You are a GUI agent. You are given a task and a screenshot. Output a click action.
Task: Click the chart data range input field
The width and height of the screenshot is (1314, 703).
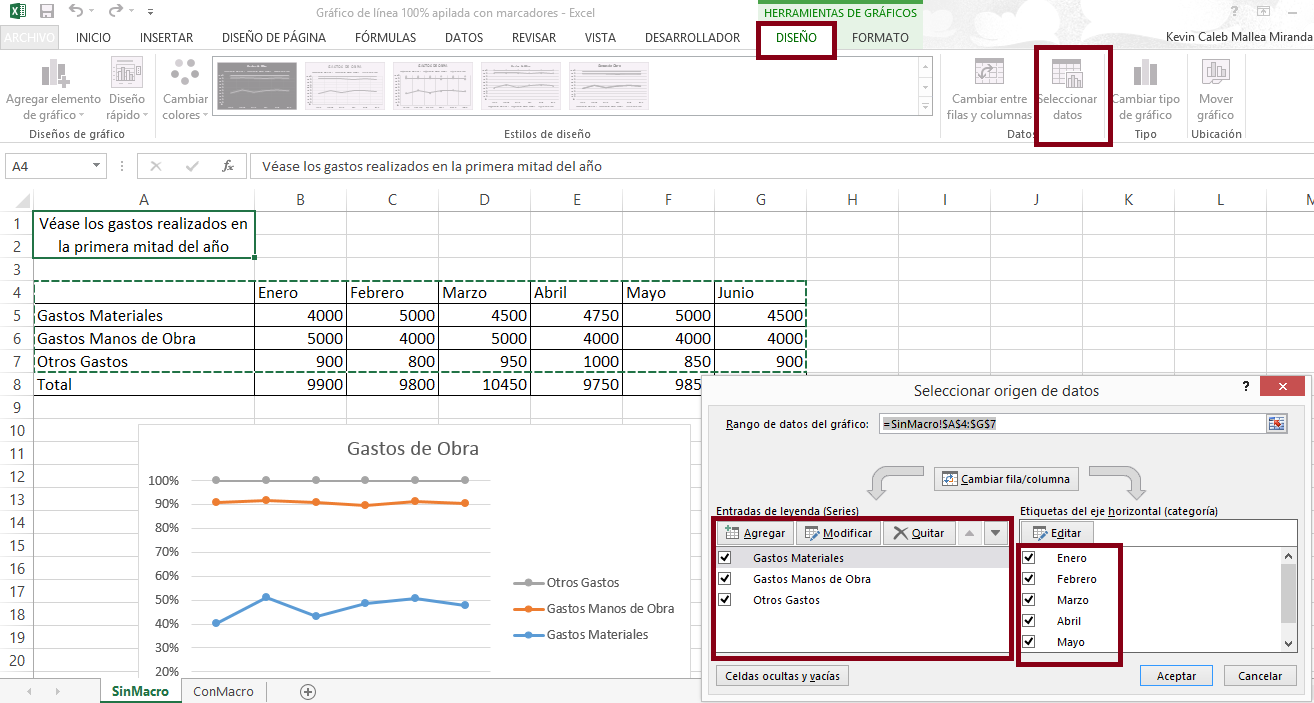(x=1070, y=424)
